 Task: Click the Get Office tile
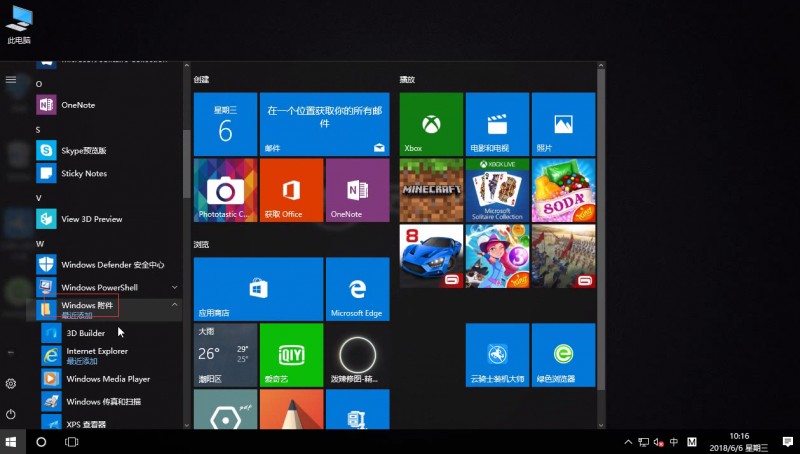[291, 190]
